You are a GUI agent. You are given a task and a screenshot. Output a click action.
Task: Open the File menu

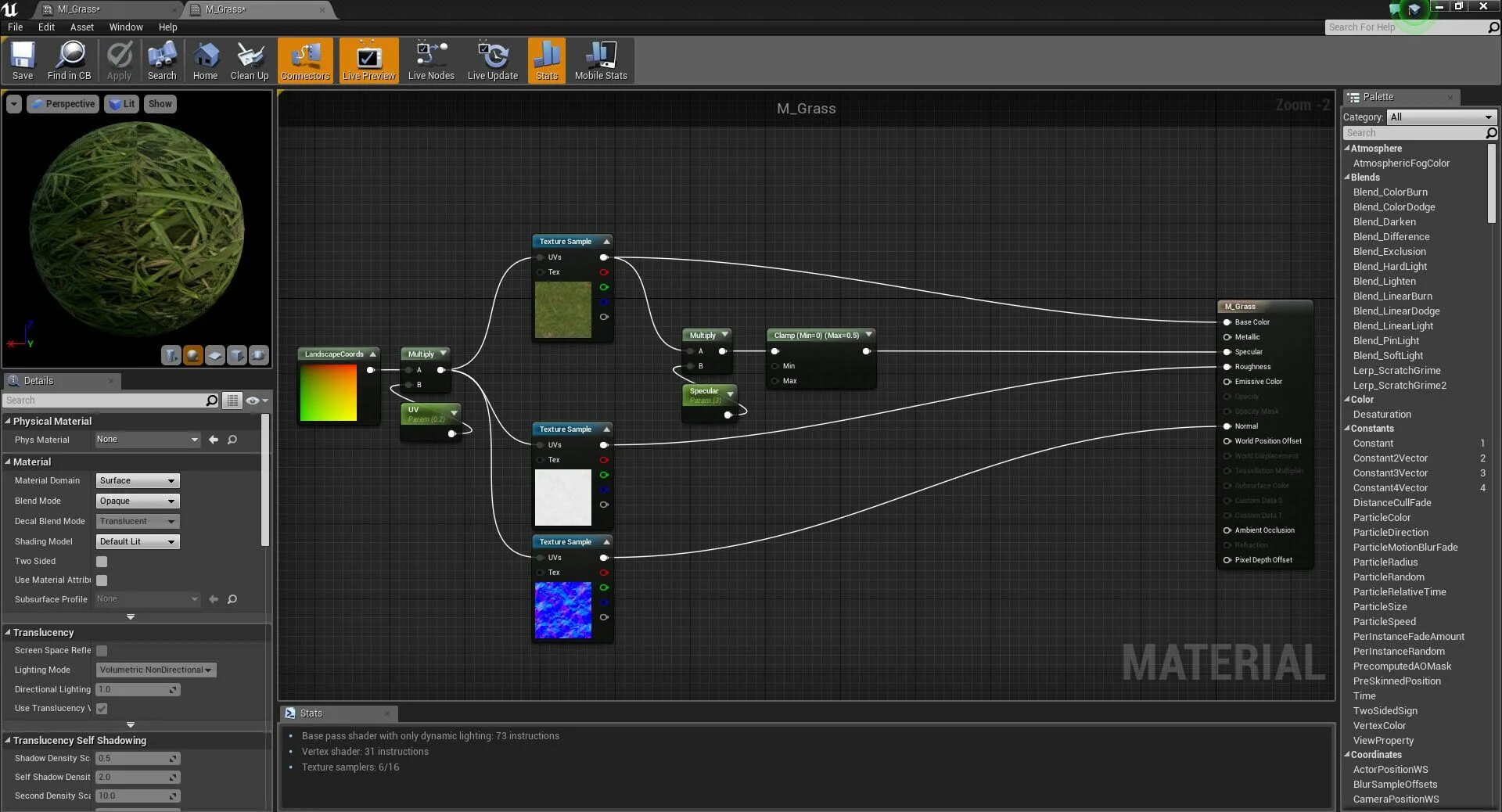15,27
